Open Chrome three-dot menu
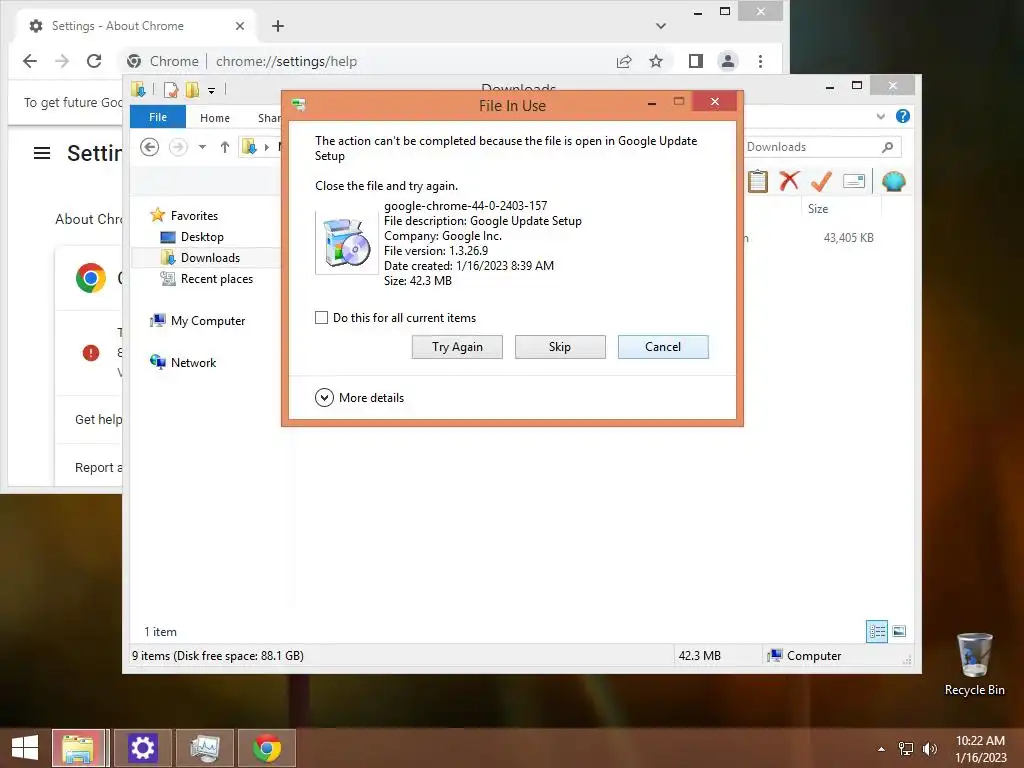The width and height of the screenshot is (1024, 768). tap(760, 61)
